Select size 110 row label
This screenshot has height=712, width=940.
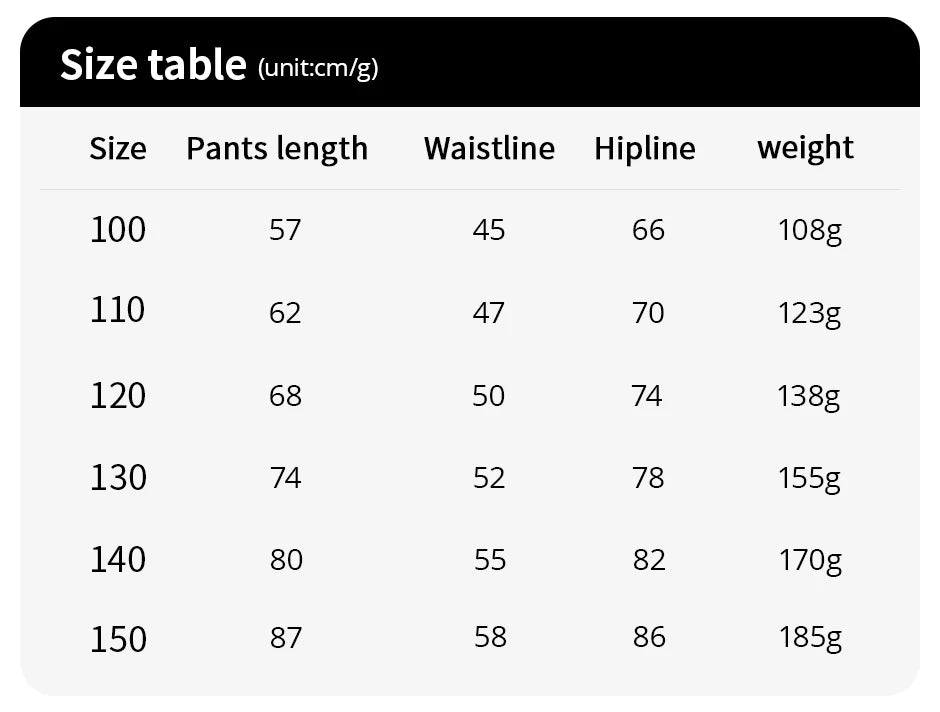tap(118, 311)
